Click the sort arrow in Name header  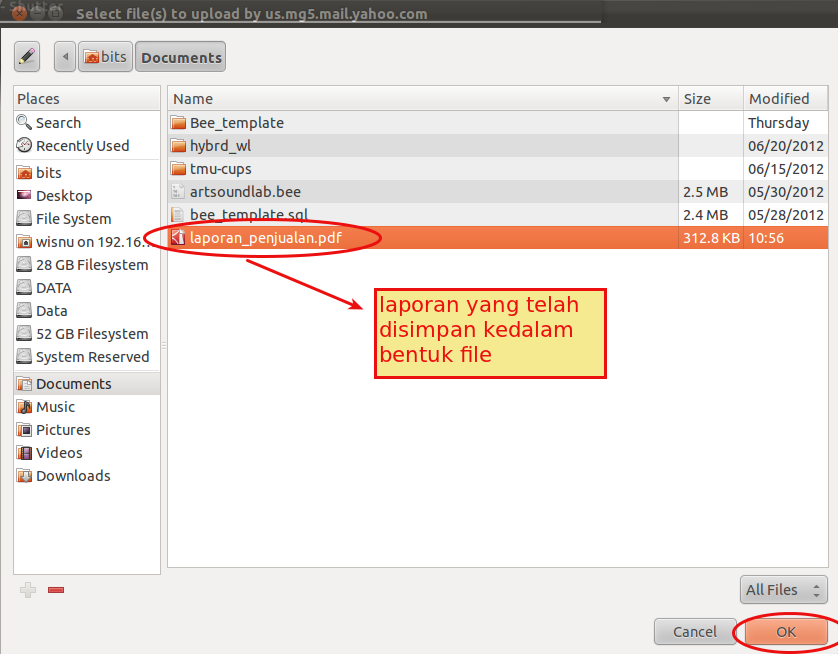[x=666, y=99]
